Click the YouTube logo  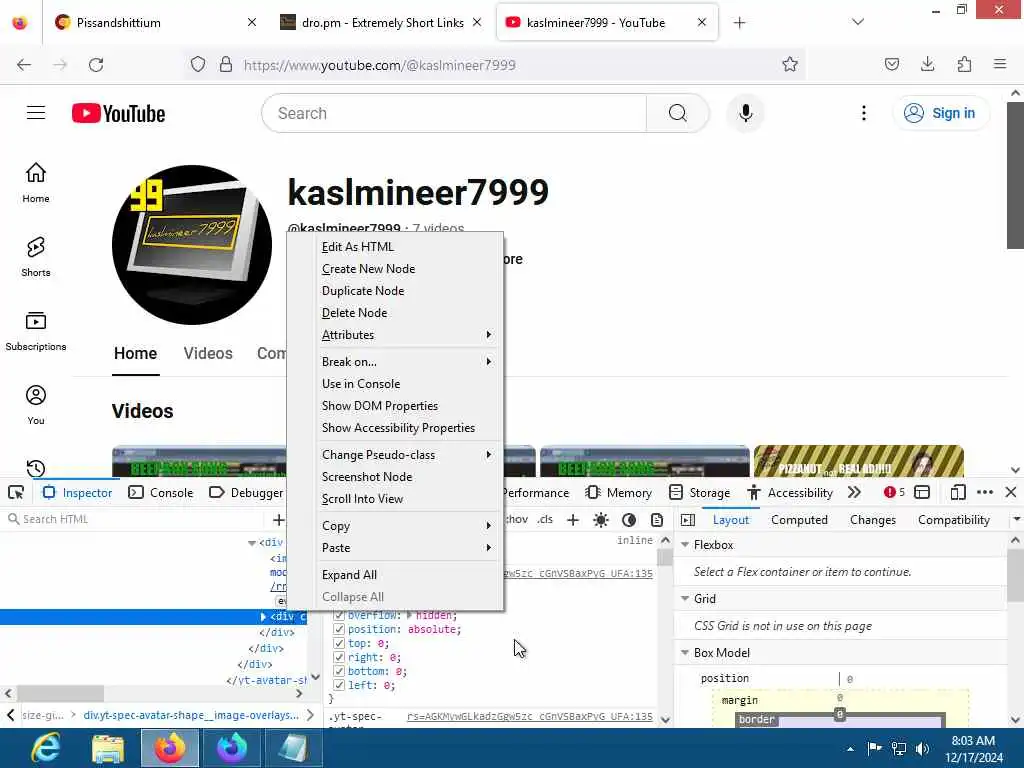118,113
